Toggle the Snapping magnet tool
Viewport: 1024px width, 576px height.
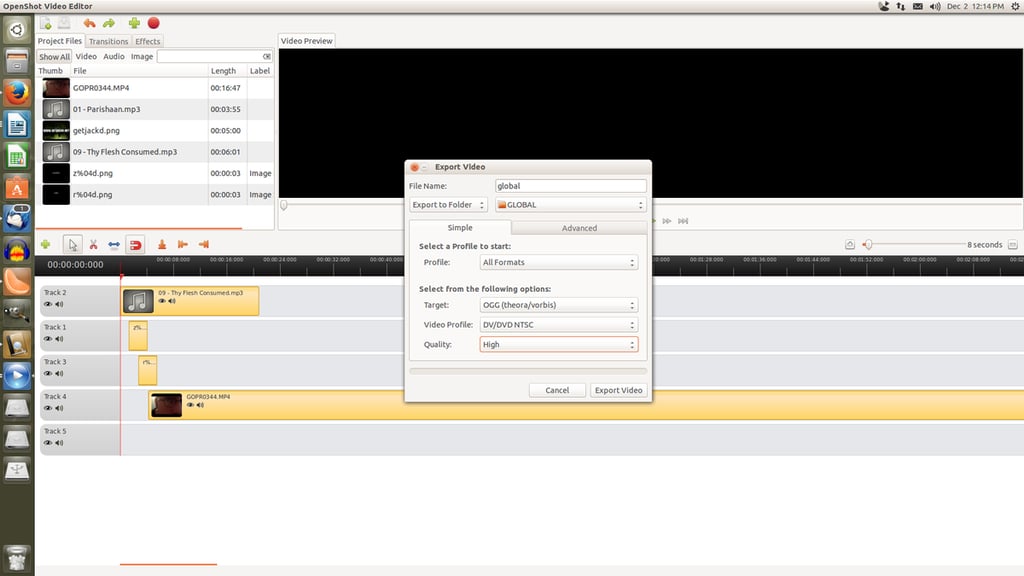point(135,245)
